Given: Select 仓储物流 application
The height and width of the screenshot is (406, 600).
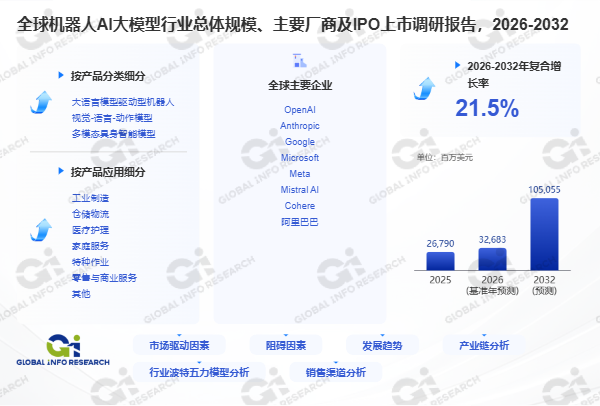Looking at the screenshot, I should pos(90,214).
